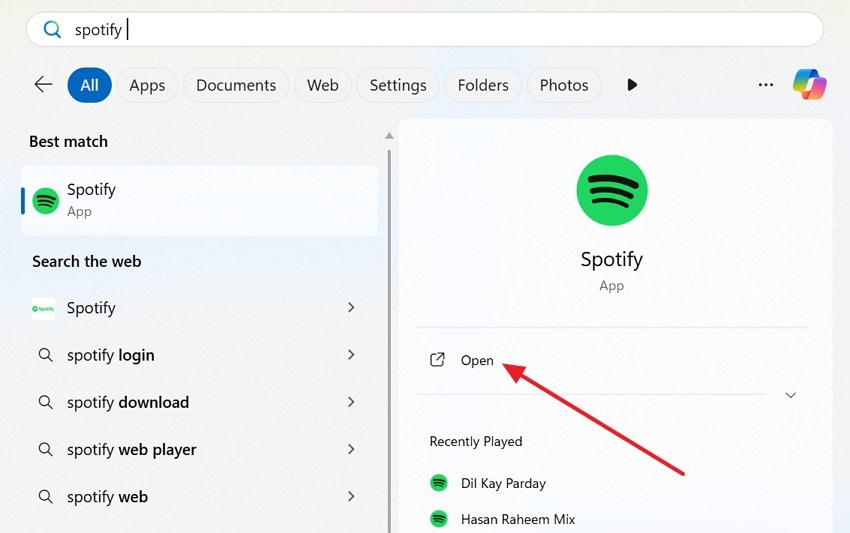Click the large Spotify logo in preview
The height and width of the screenshot is (533, 850).
[x=611, y=190]
